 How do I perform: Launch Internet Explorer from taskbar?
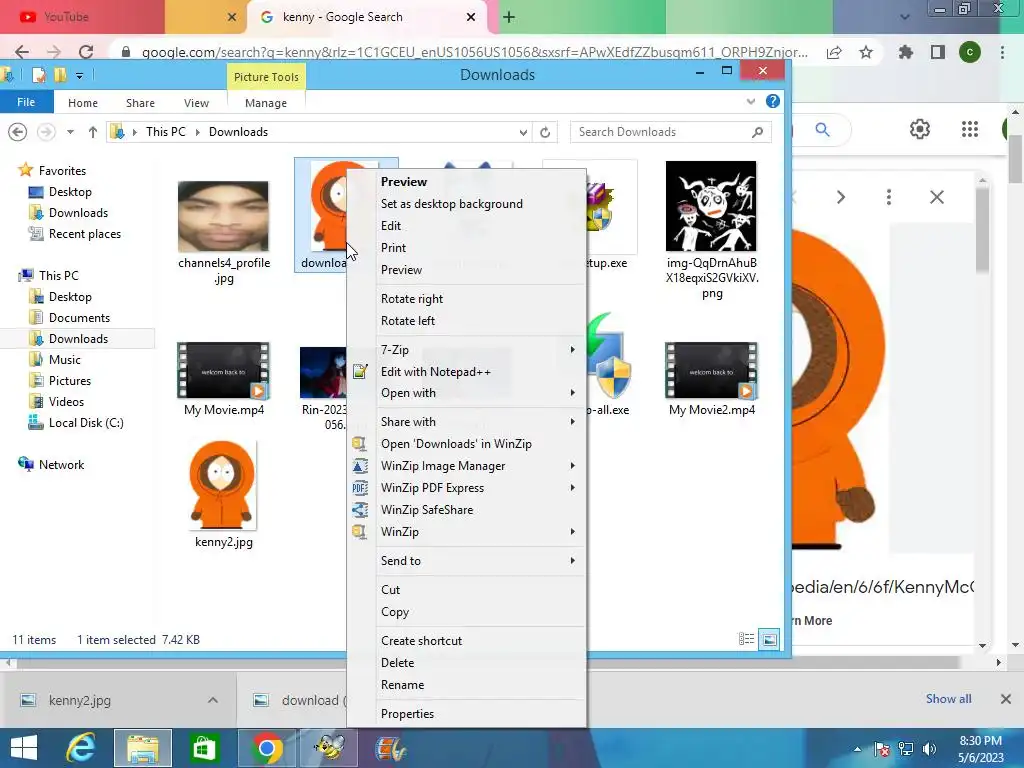click(x=81, y=748)
